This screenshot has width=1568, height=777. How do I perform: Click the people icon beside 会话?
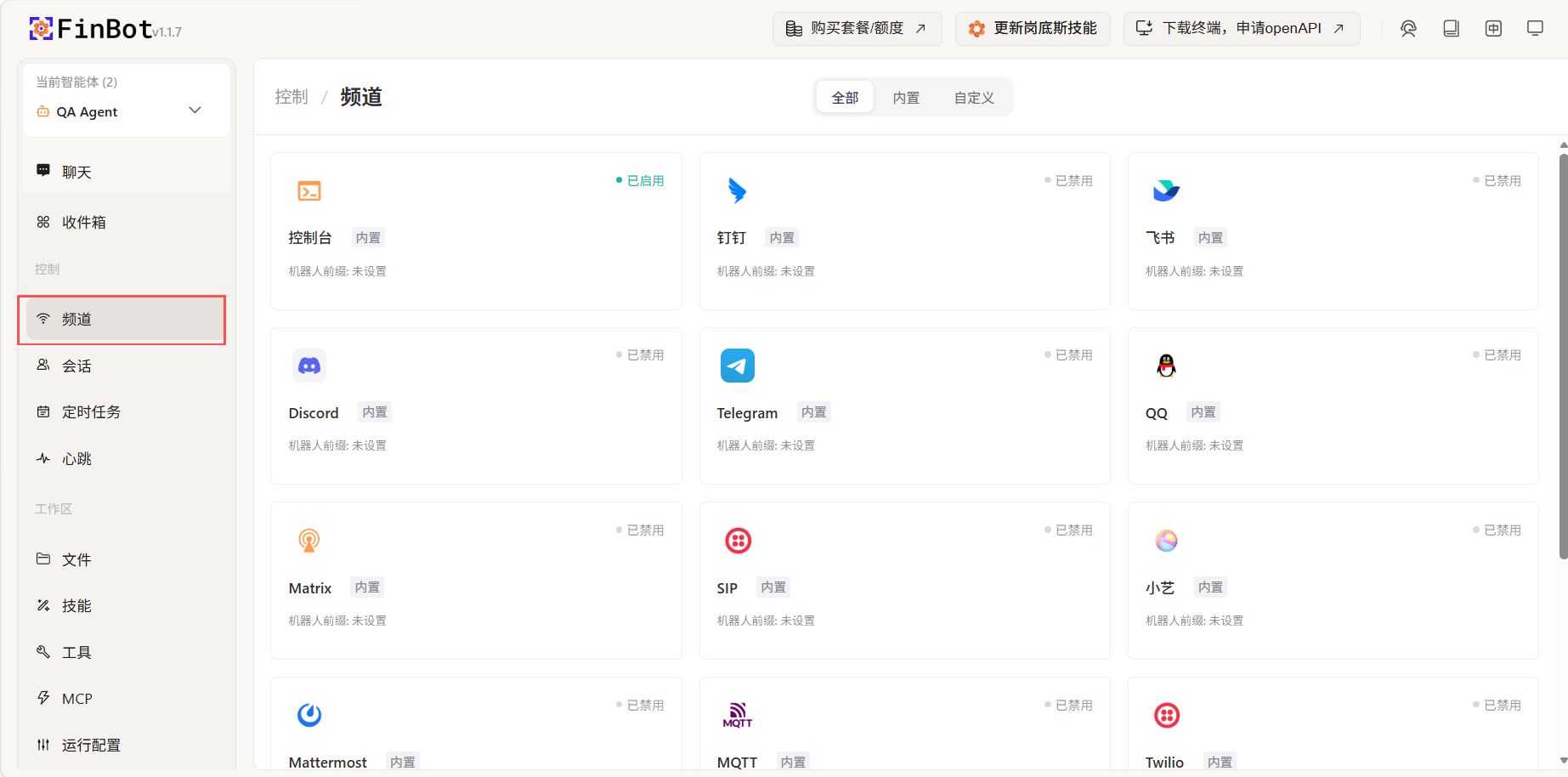(x=43, y=366)
